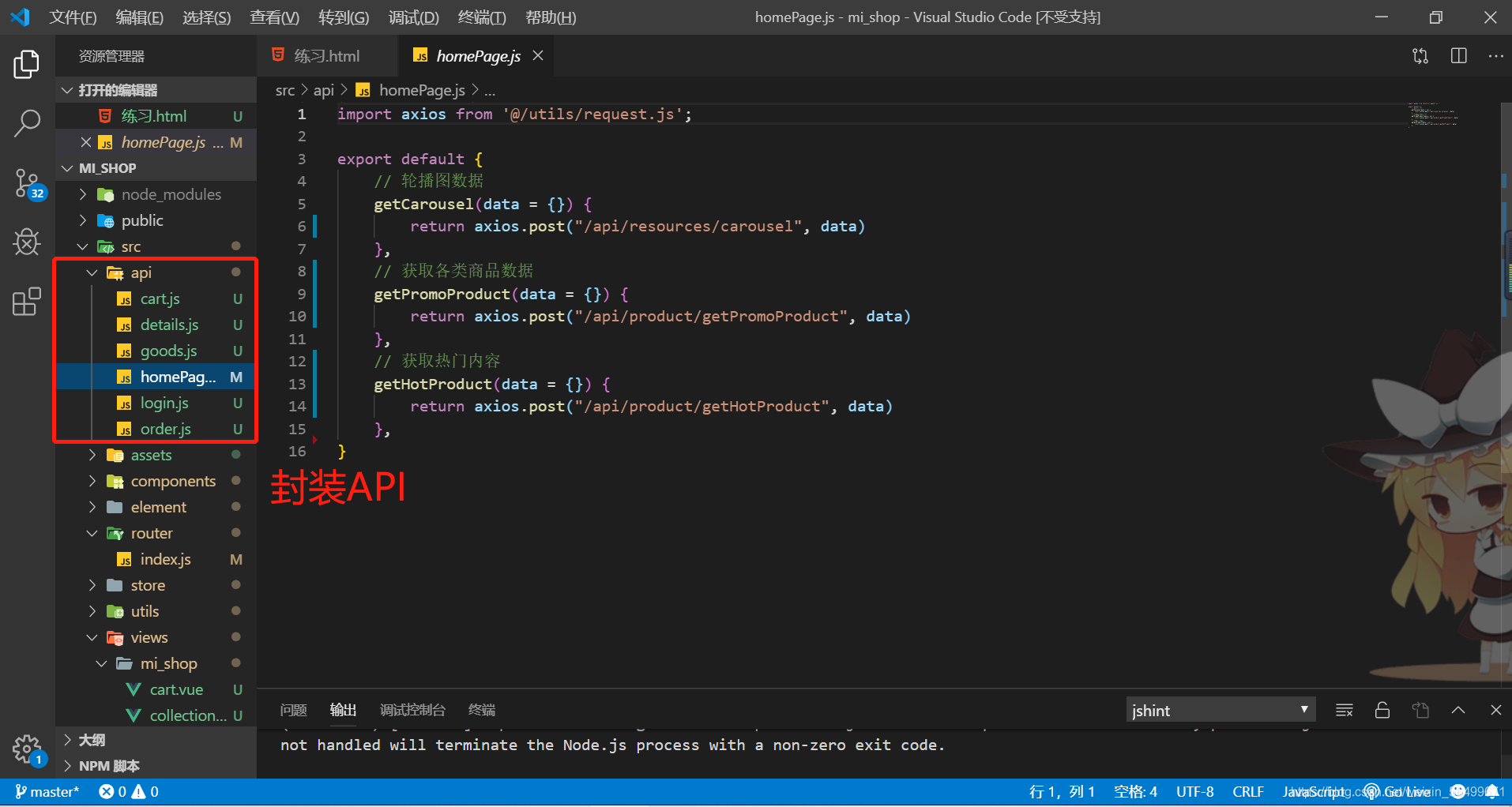Open errors and warnings count in status bar
Image resolution: width=1512 pixels, height=807 pixels.
pyautogui.click(x=129, y=791)
